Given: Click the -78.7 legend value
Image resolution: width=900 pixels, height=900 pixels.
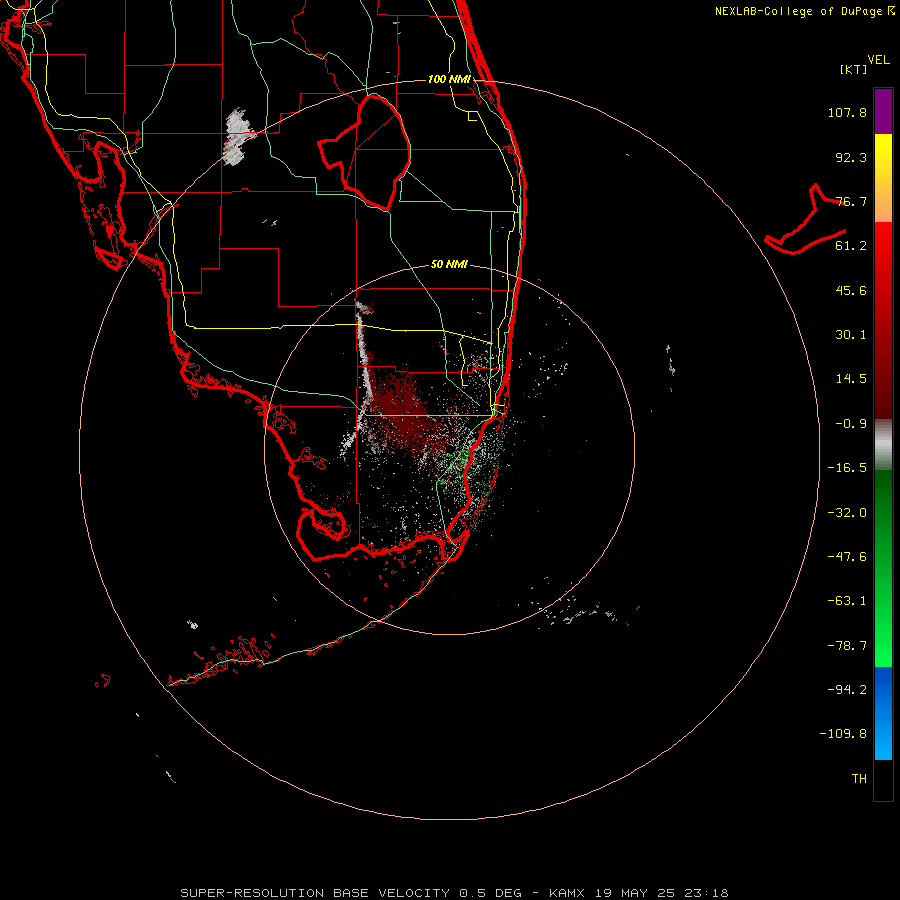Looking at the screenshot, I should point(847,646).
